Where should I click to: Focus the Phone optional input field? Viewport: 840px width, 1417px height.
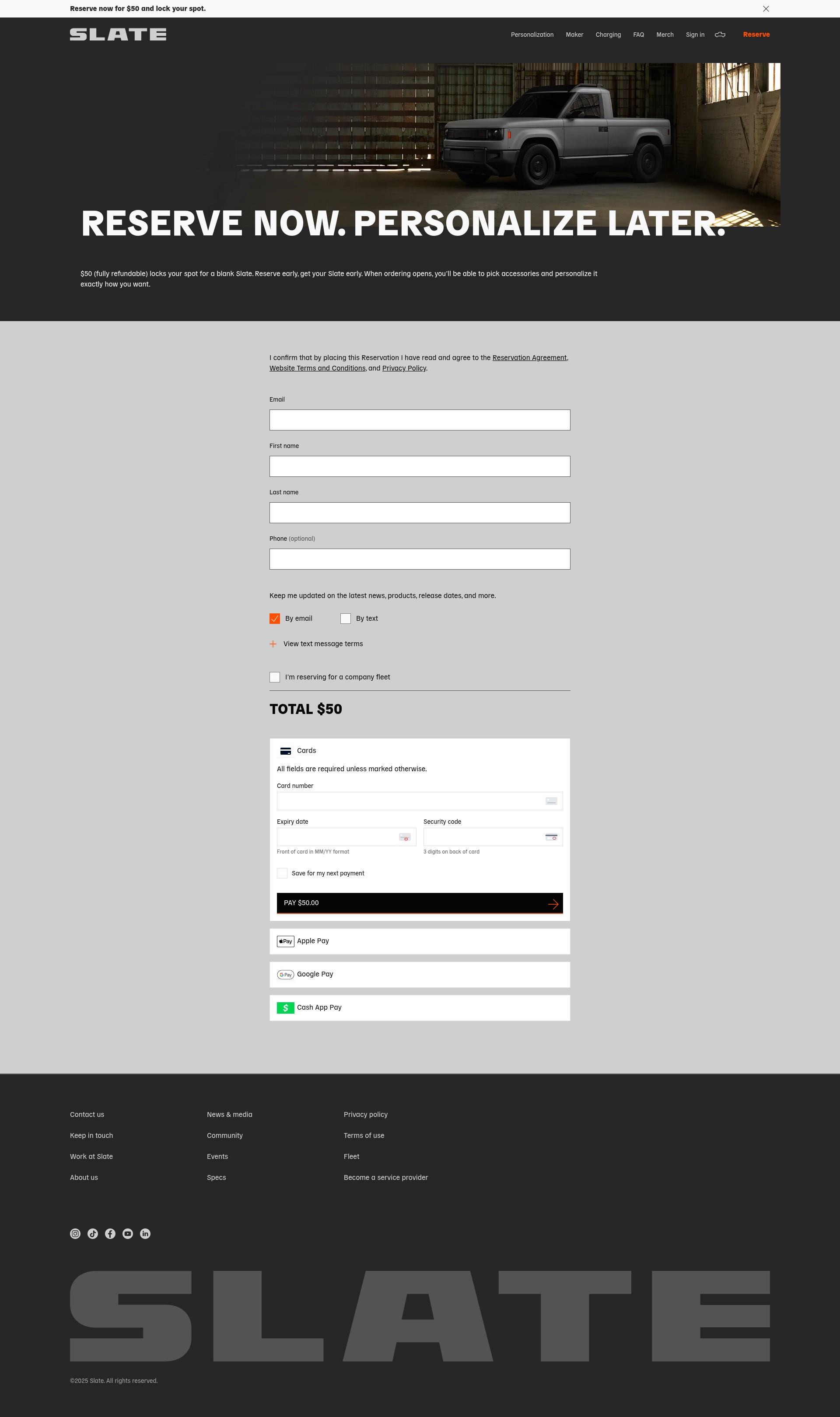pyautogui.click(x=420, y=559)
